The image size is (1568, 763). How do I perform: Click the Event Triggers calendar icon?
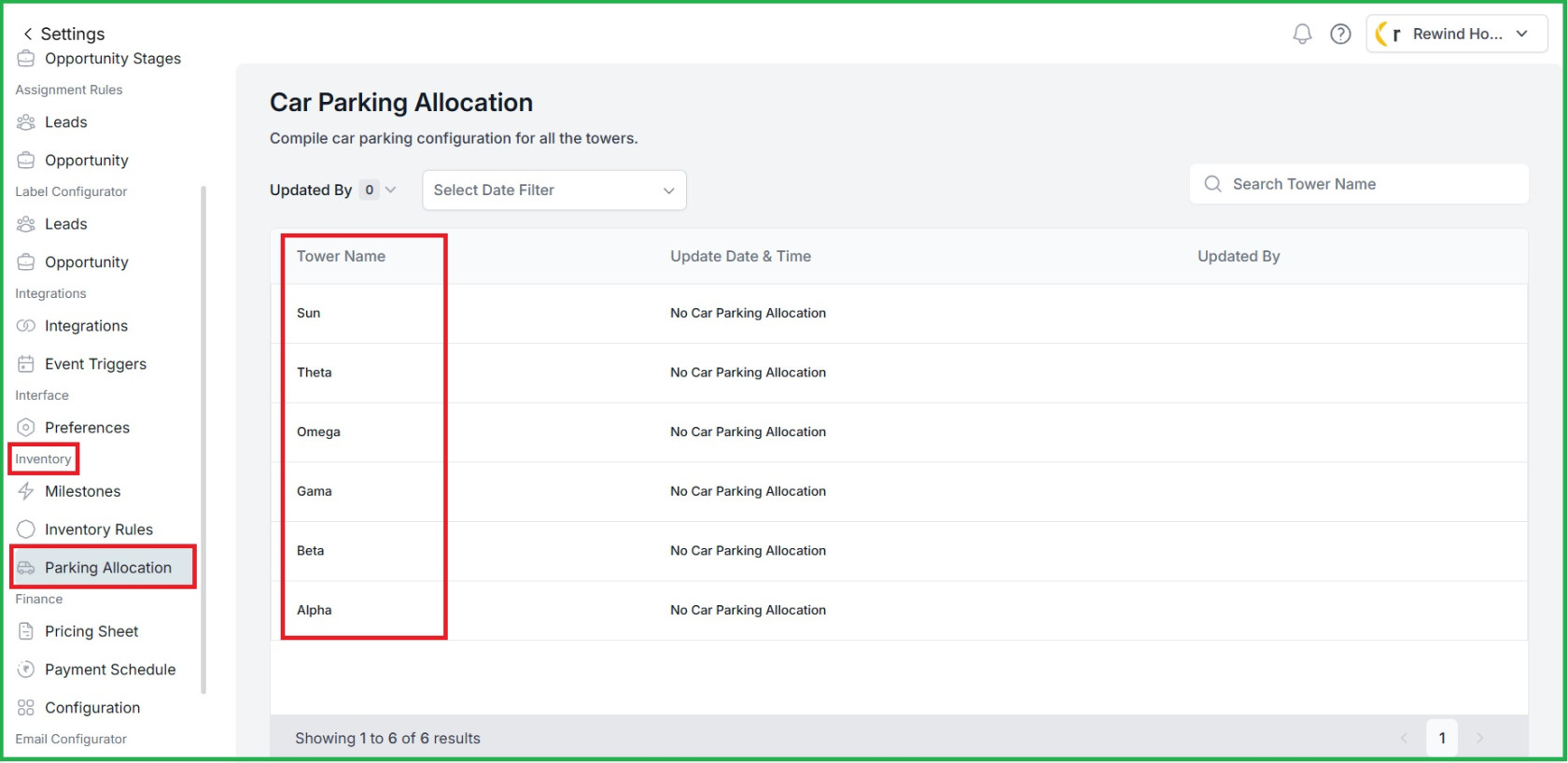click(26, 364)
